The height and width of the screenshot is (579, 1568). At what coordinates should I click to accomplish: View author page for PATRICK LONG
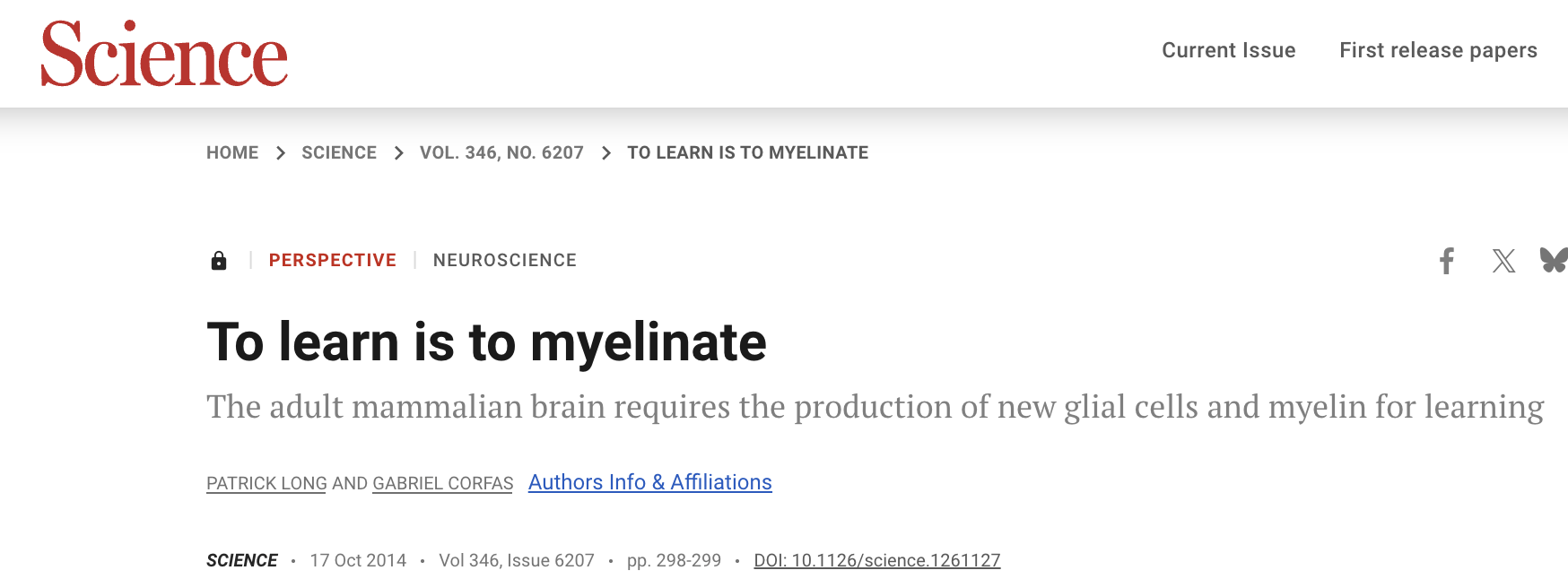coord(266,482)
